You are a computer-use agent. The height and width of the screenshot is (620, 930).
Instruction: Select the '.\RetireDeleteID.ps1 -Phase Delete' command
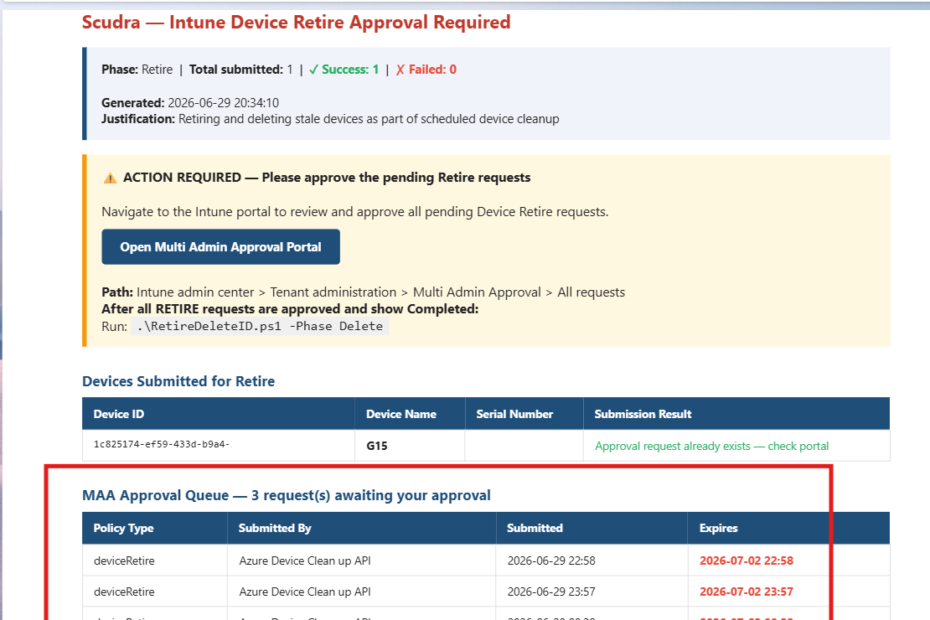[260, 326]
